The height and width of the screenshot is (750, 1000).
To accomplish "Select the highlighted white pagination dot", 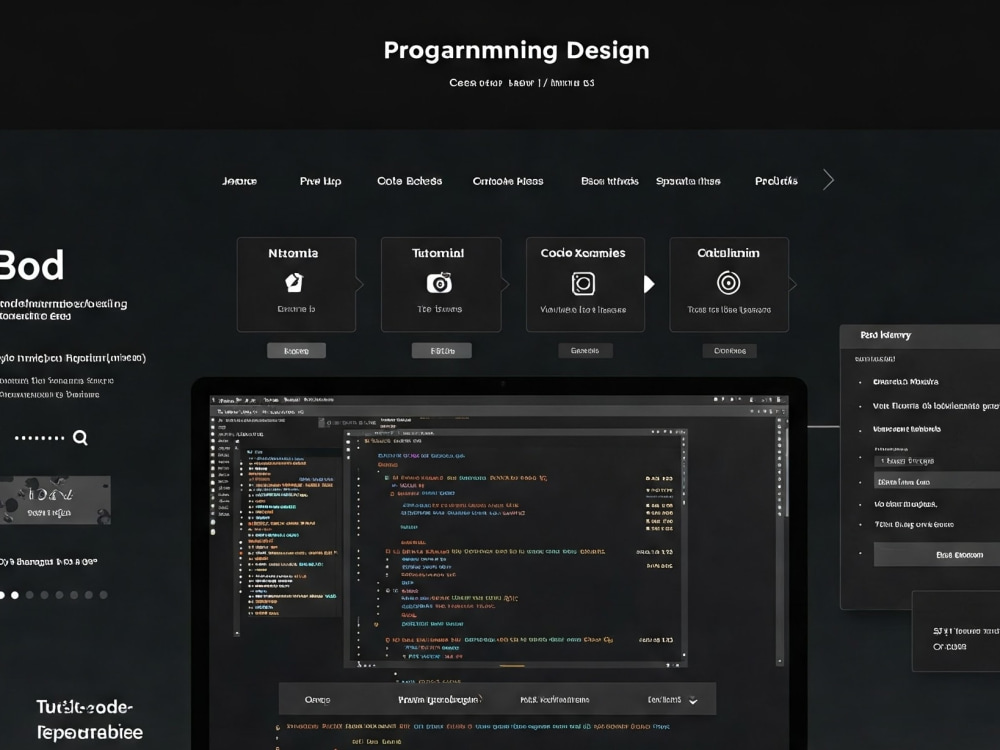I will (15, 595).
